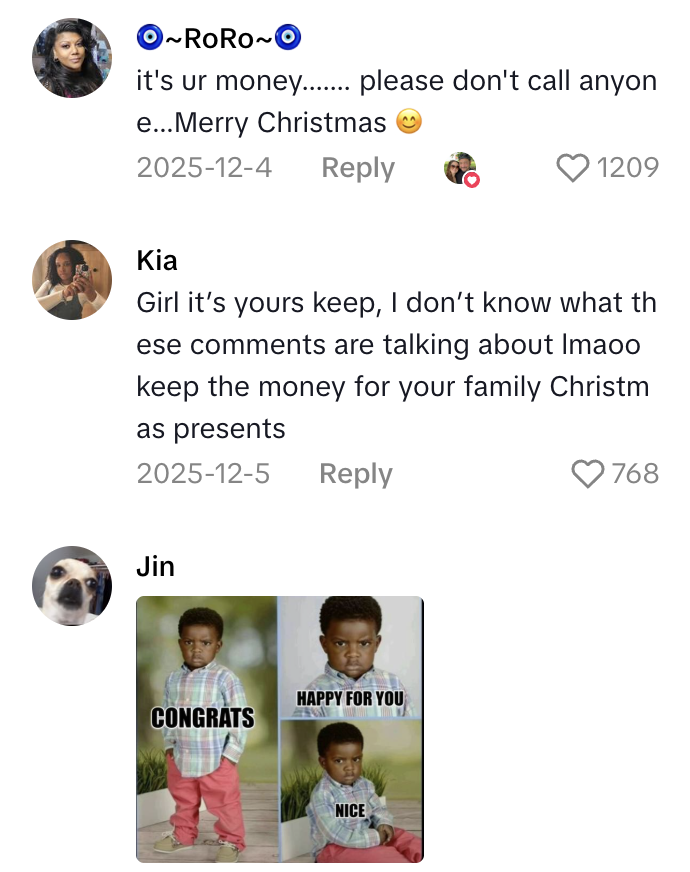Open Jin's dog profile avatar
690x872 pixels.
click(72, 586)
